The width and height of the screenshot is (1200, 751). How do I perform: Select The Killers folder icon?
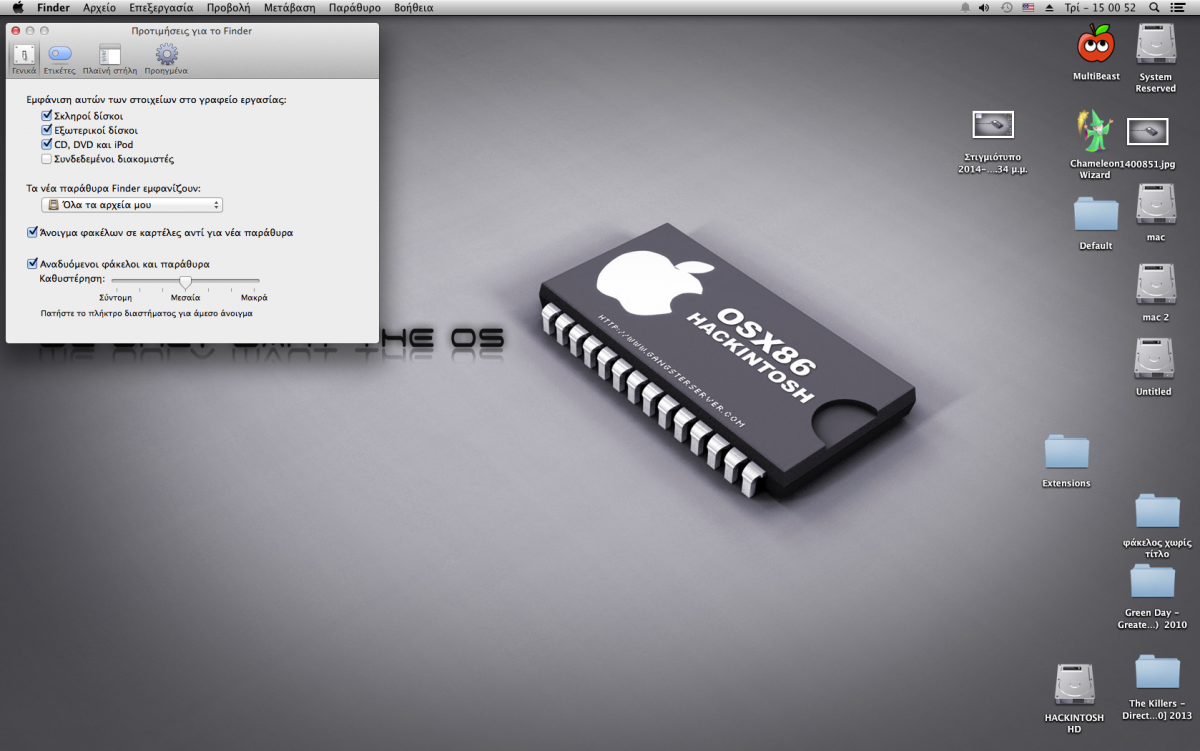click(x=1158, y=672)
